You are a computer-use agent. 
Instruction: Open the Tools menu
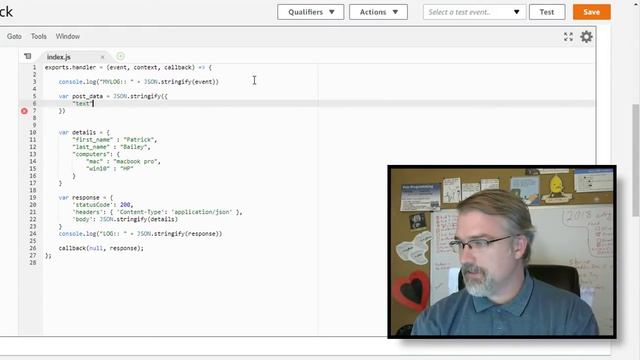pos(39,36)
